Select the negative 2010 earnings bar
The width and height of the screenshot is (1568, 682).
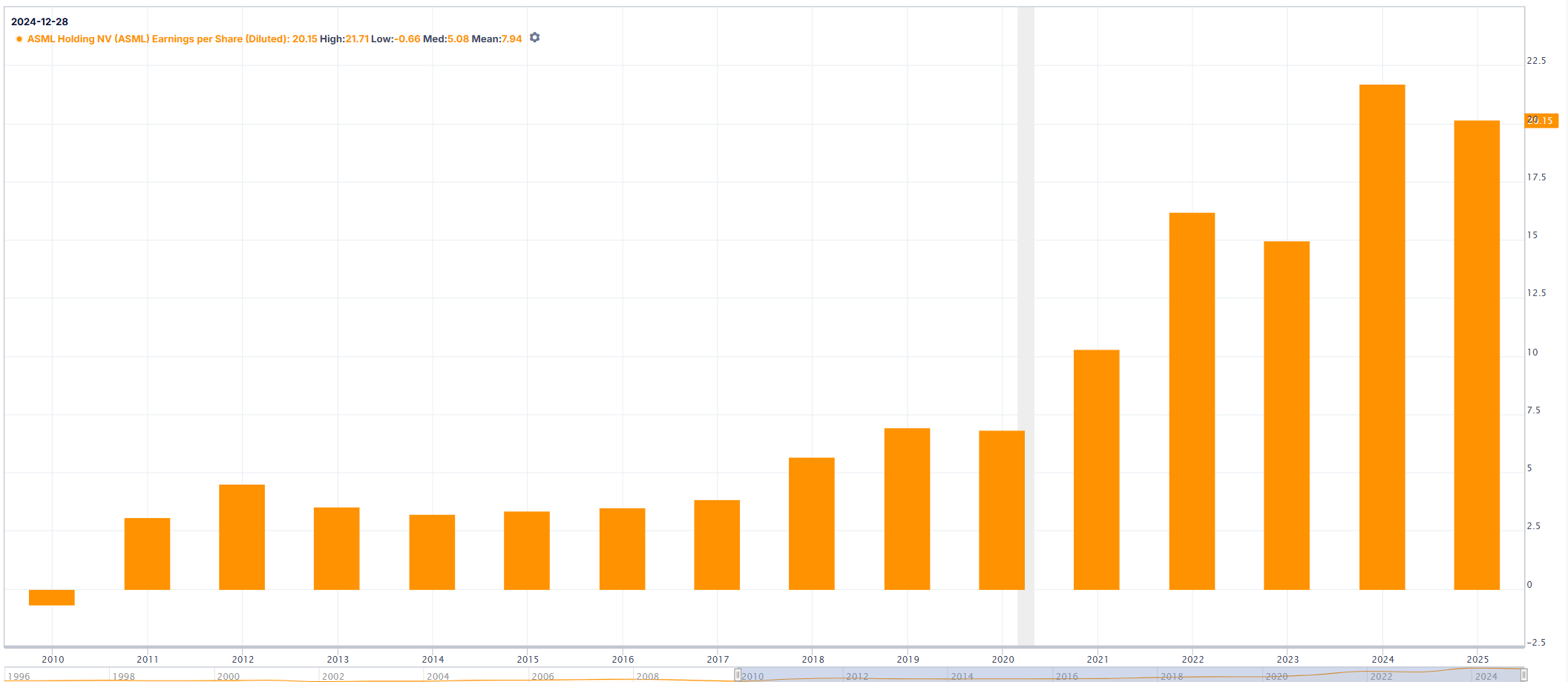pos(52,597)
